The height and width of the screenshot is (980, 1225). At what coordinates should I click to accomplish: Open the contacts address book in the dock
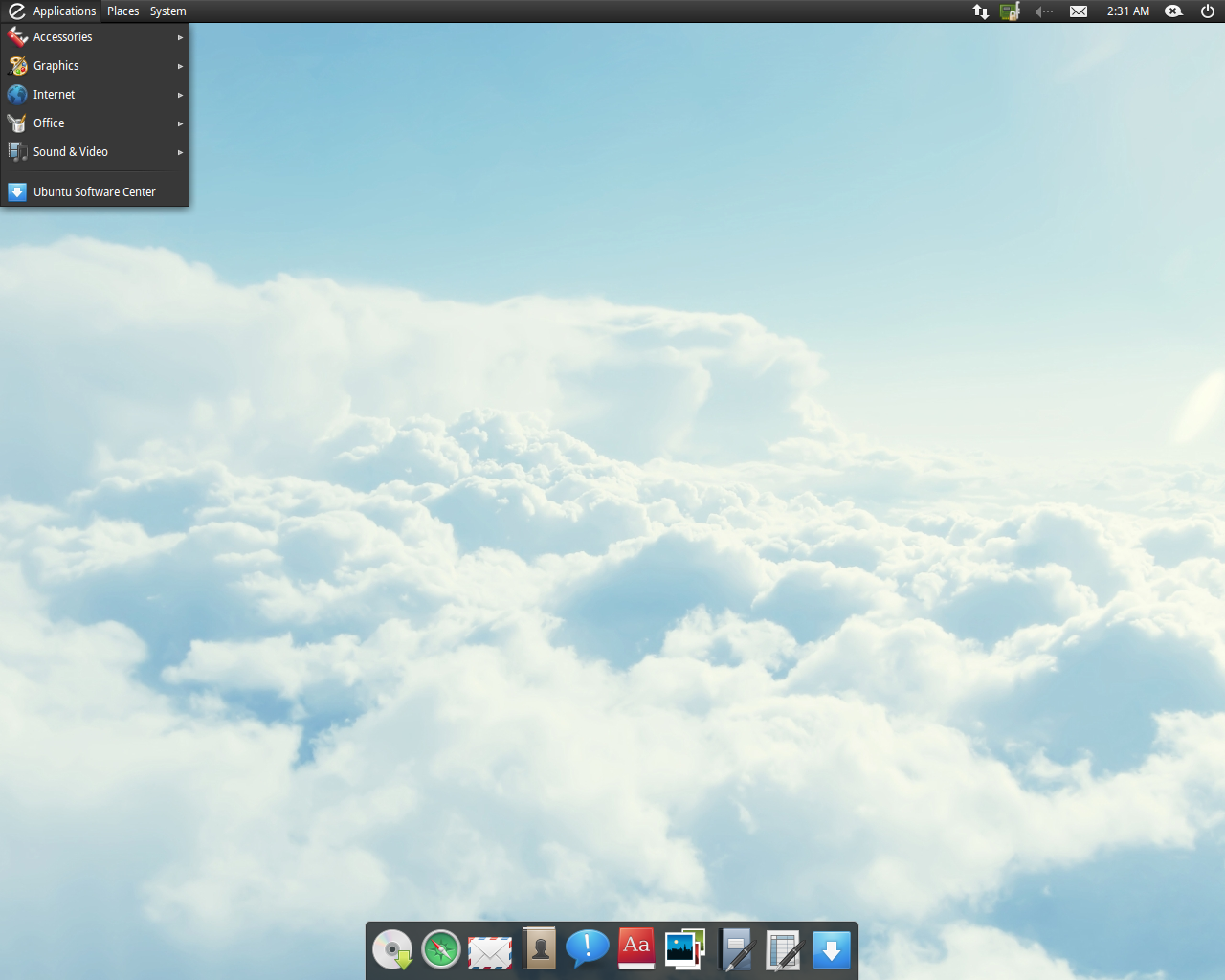pos(540,948)
